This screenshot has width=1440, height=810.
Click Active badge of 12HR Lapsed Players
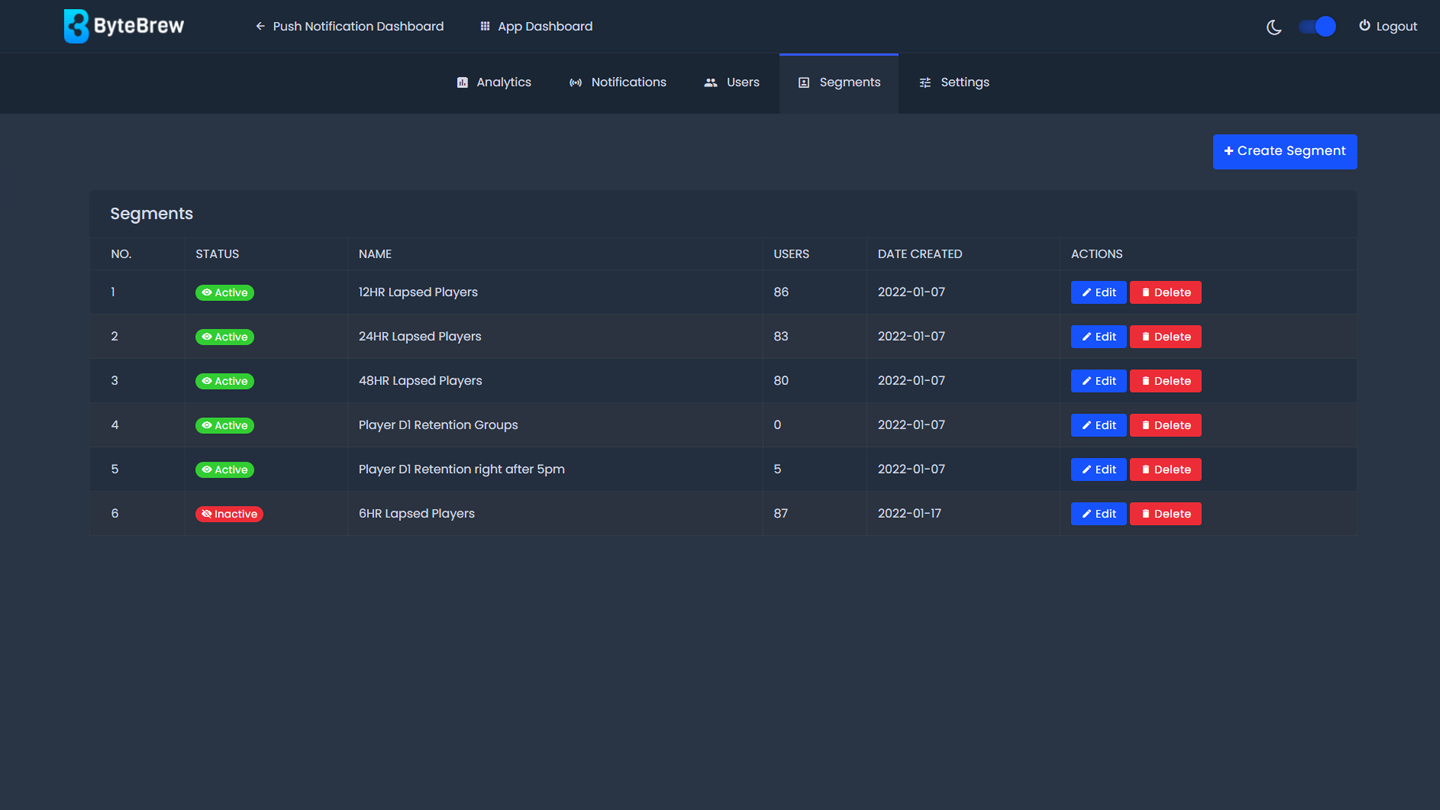(x=225, y=293)
